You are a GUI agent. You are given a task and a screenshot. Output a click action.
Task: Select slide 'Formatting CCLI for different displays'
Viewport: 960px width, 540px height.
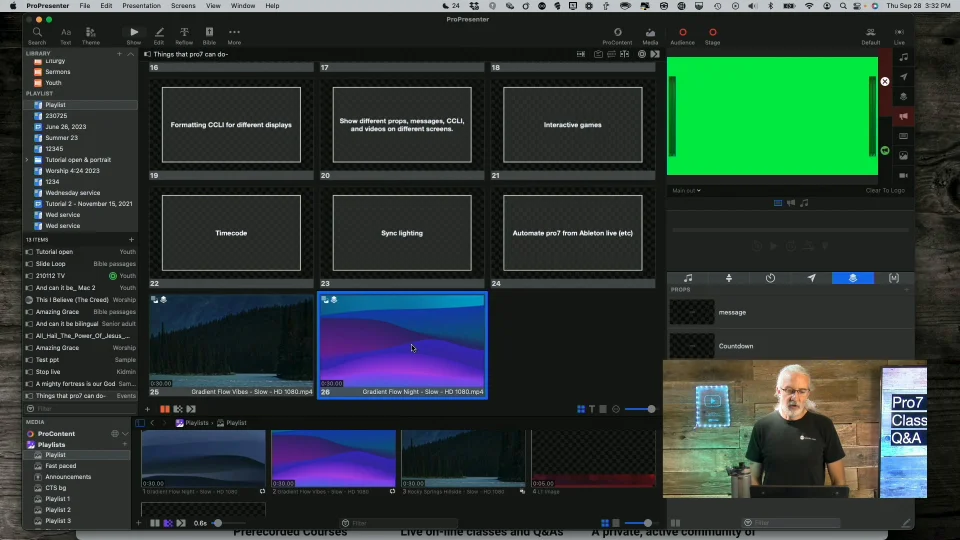click(x=231, y=125)
